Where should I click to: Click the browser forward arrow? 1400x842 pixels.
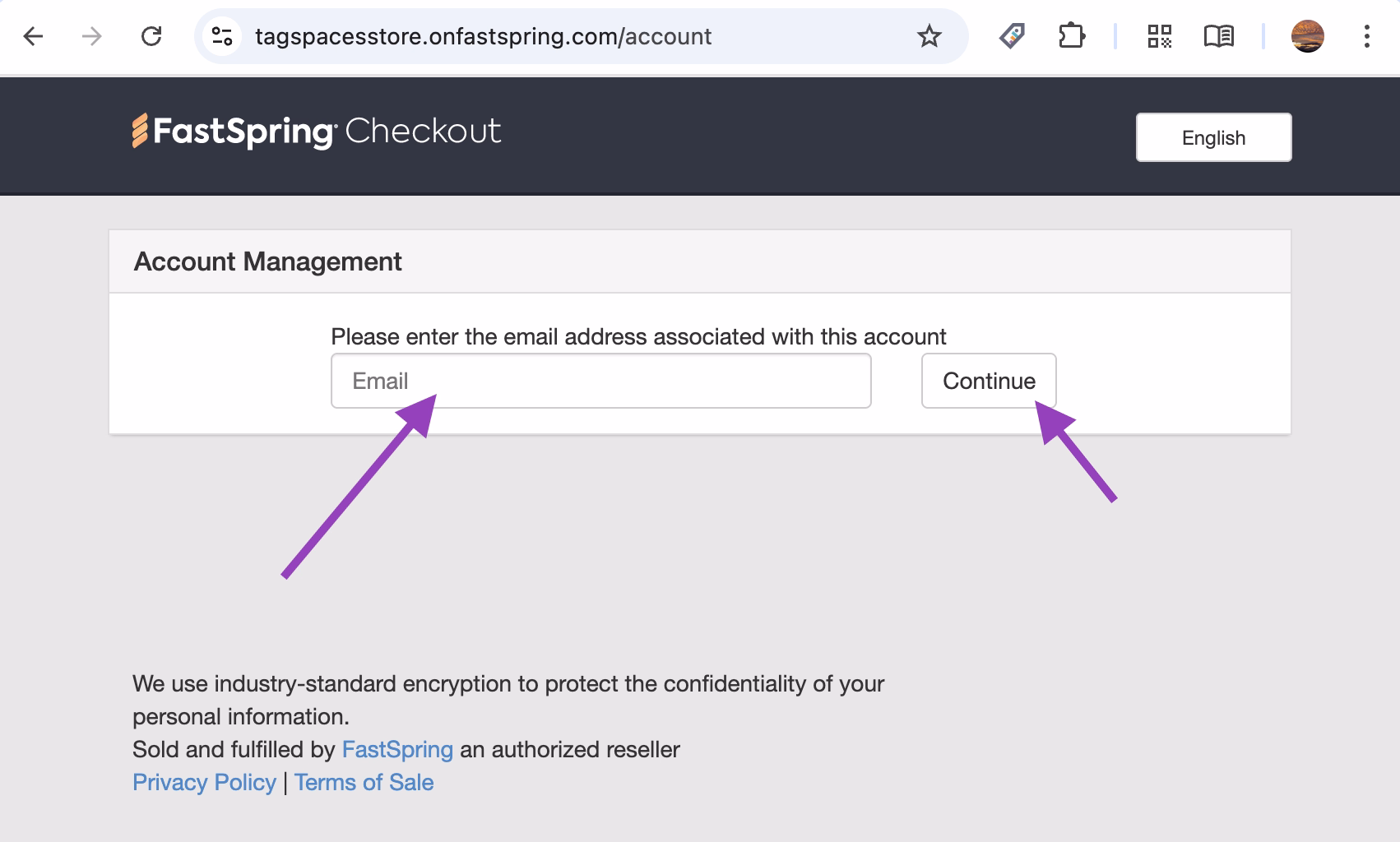[92, 36]
